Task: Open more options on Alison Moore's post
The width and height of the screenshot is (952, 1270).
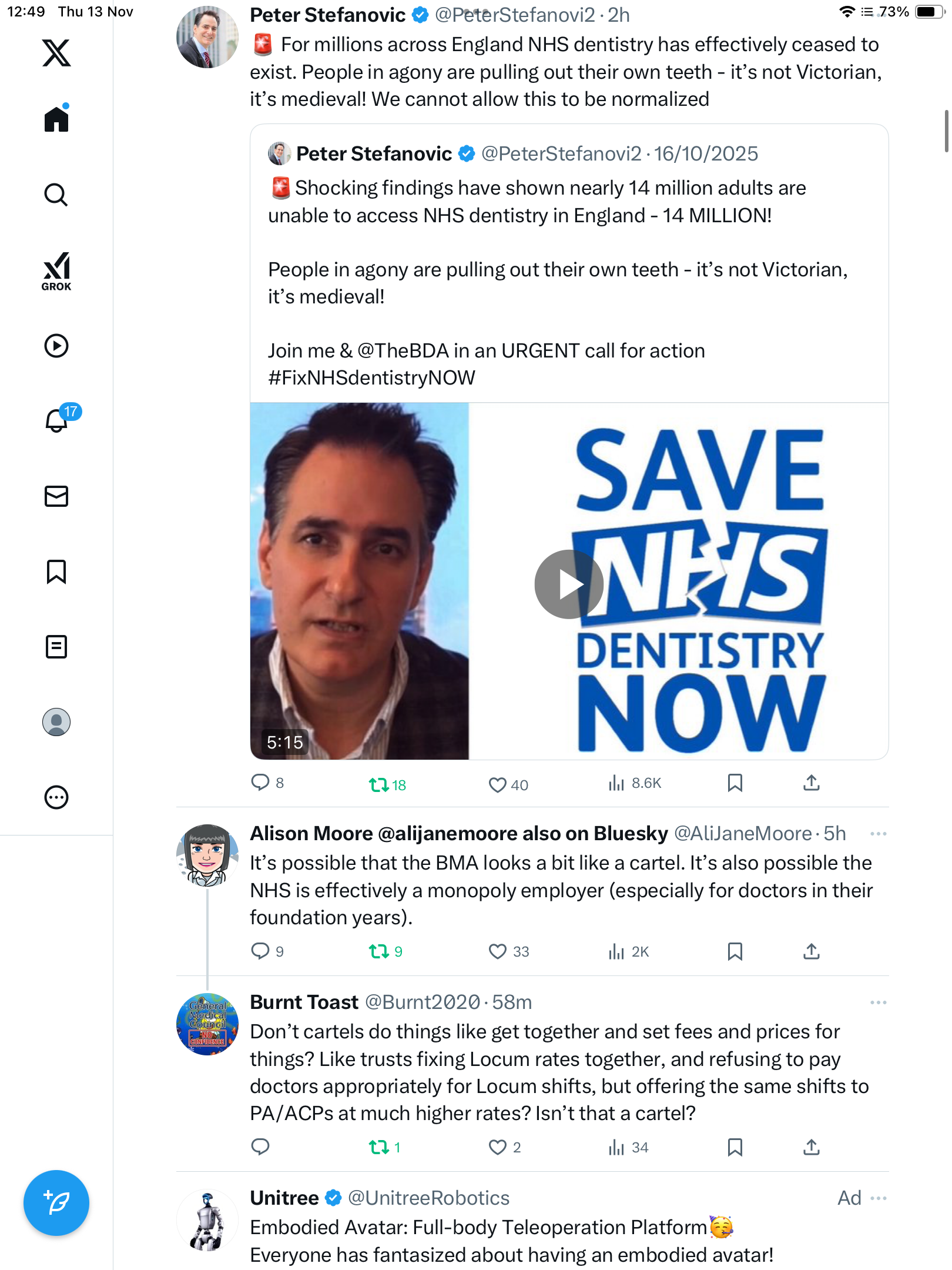Action: point(878,834)
